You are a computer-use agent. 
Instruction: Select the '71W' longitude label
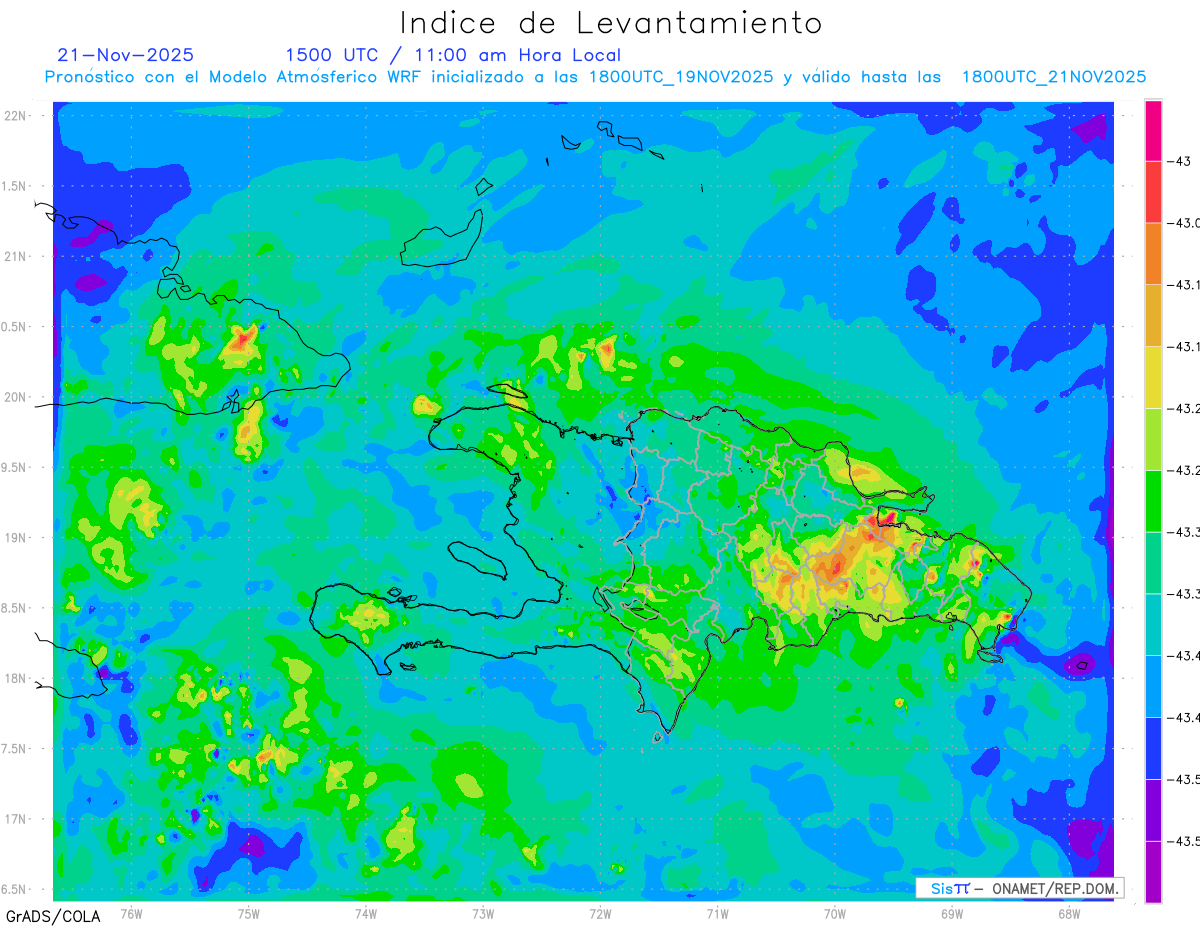click(x=717, y=914)
